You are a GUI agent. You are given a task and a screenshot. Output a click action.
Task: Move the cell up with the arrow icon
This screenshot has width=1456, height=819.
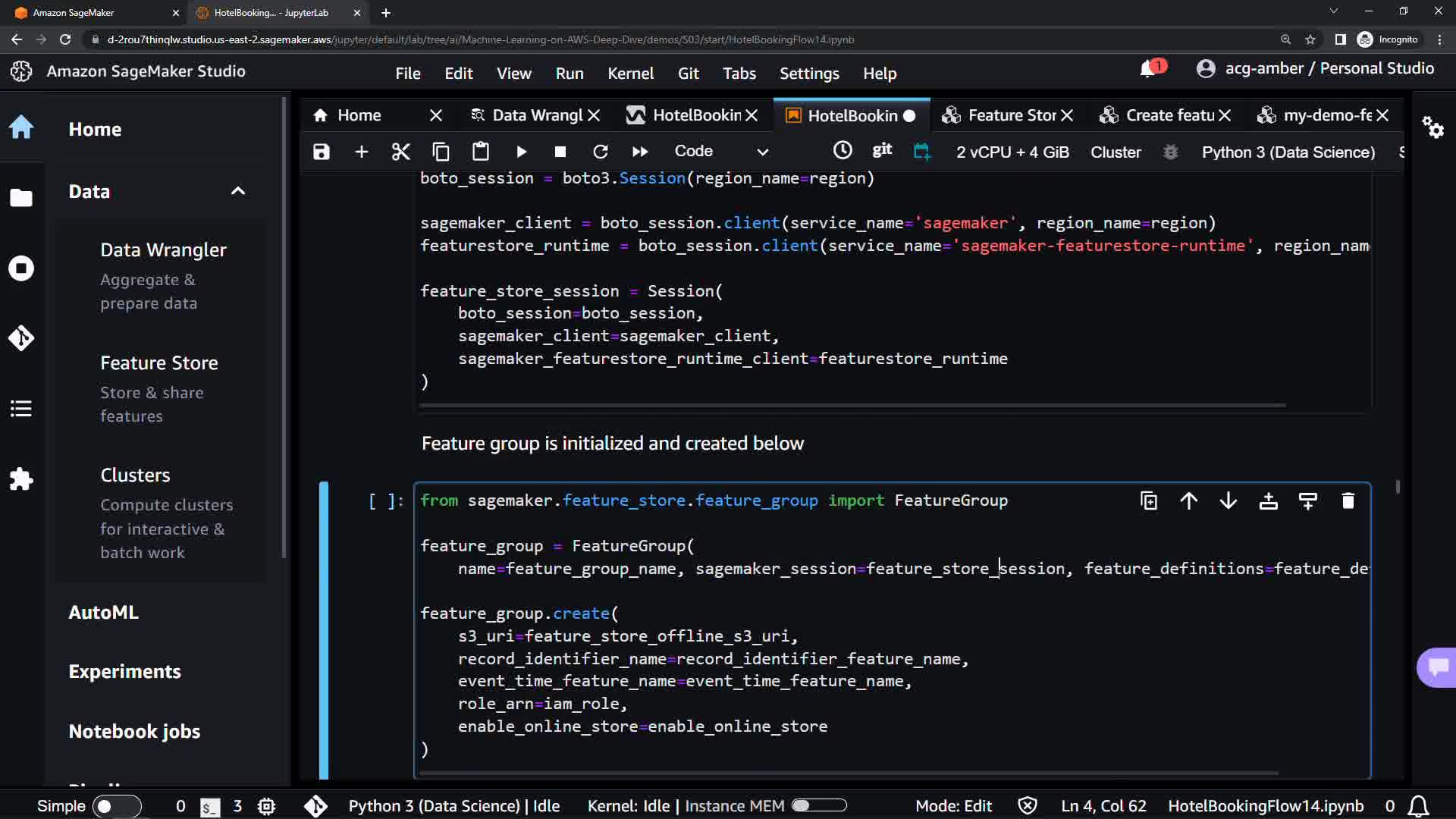click(1188, 500)
